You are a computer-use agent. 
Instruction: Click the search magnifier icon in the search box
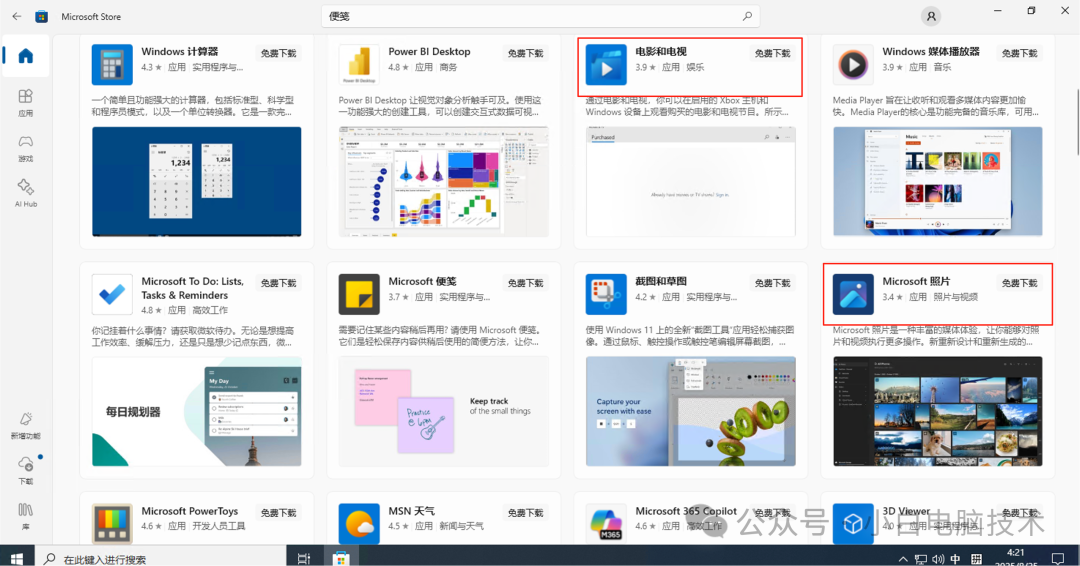[x=747, y=16]
